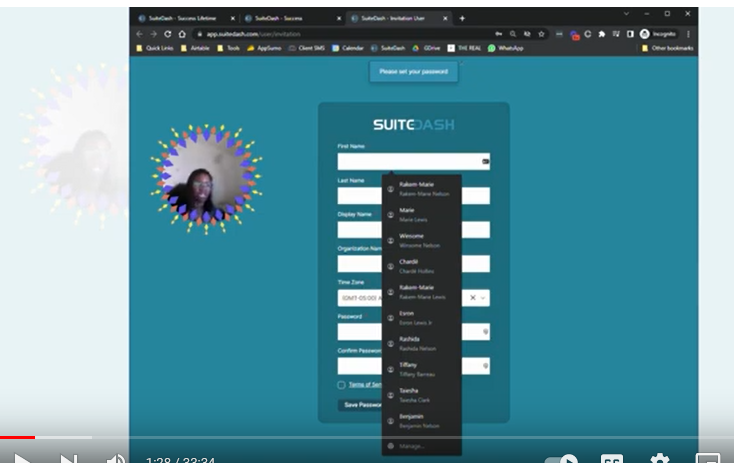Image resolution: width=734 pixels, height=463 pixels.
Task: Show password using Confirm Password eye icon
Action: click(485, 366)
